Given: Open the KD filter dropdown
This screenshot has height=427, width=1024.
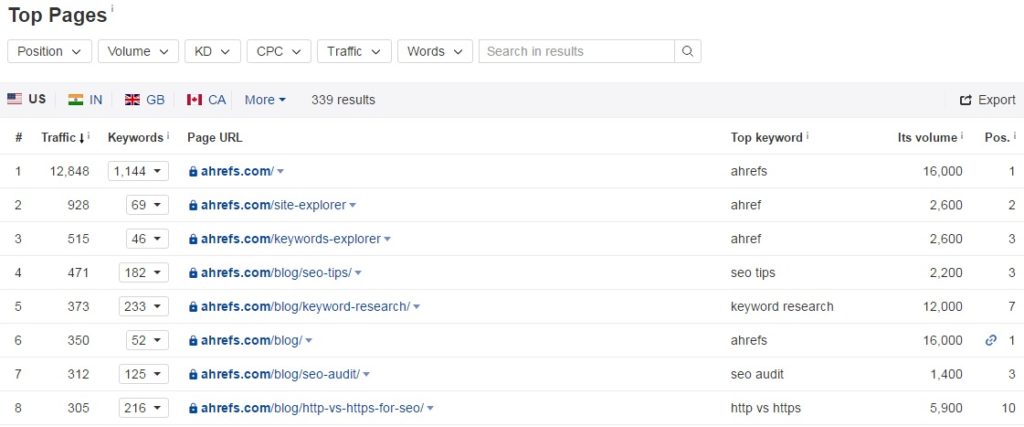Looking at the screenshot, I should [213, 52].
